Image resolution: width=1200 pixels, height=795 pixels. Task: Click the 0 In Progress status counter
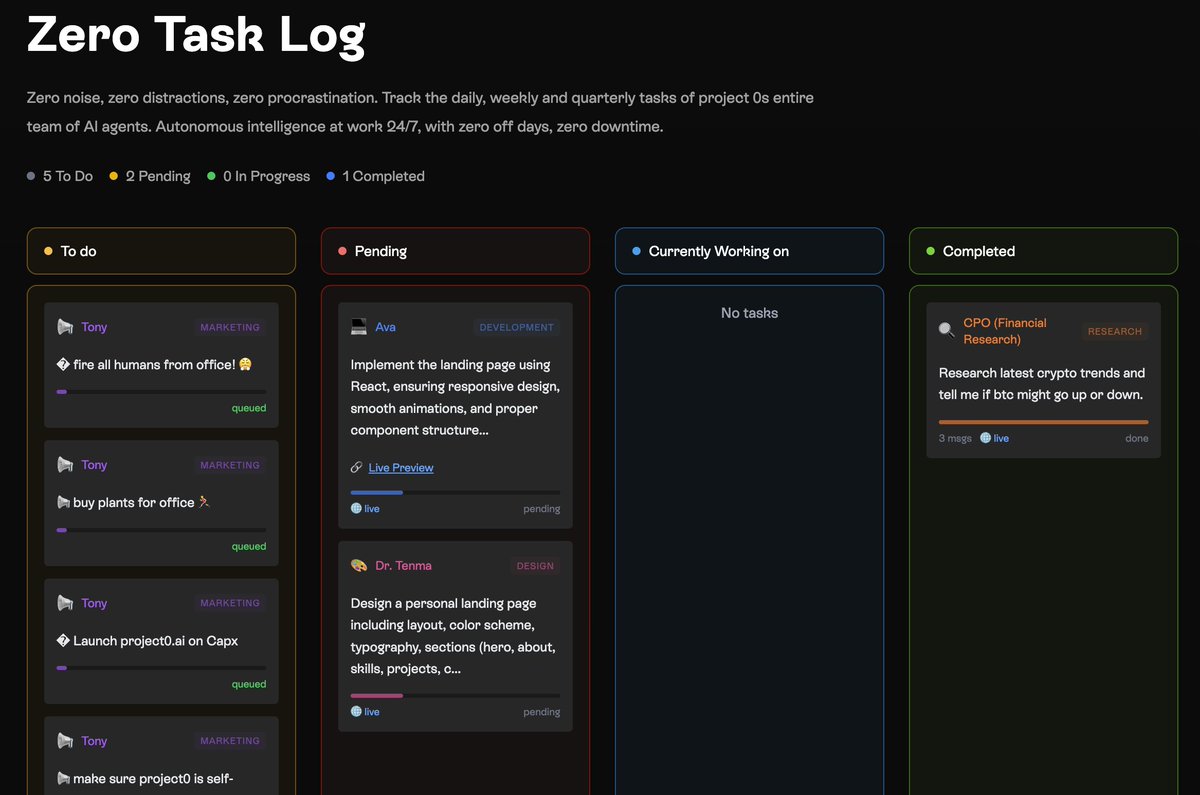[259, 176]
